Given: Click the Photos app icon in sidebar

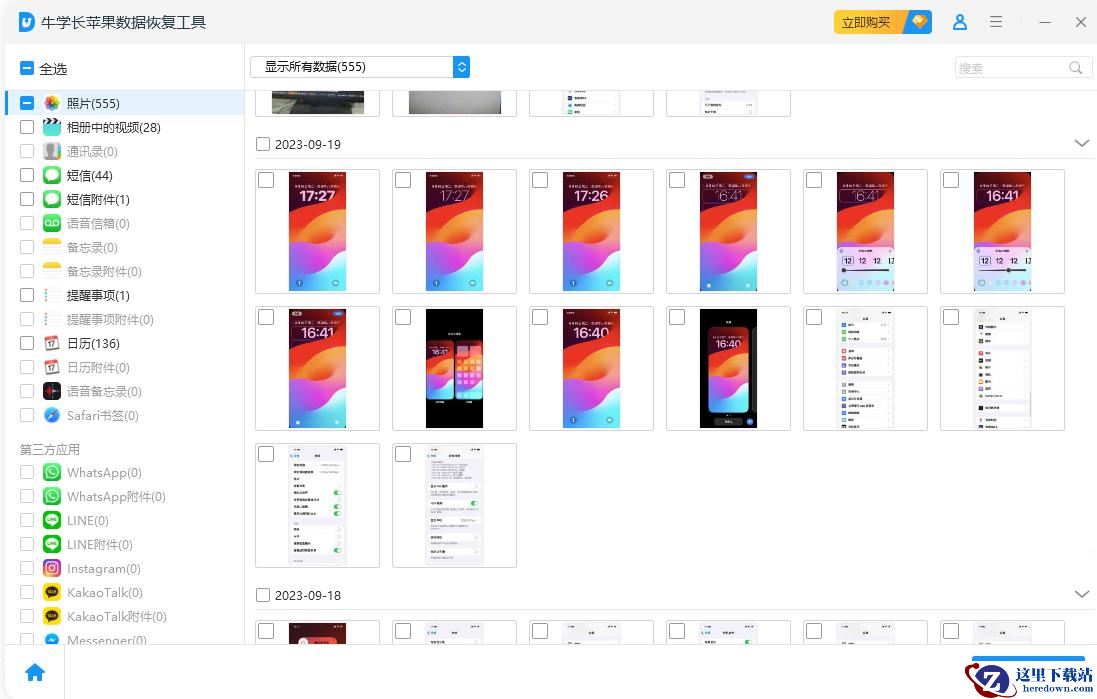Looking at the screenshot, I should [52, 104].
